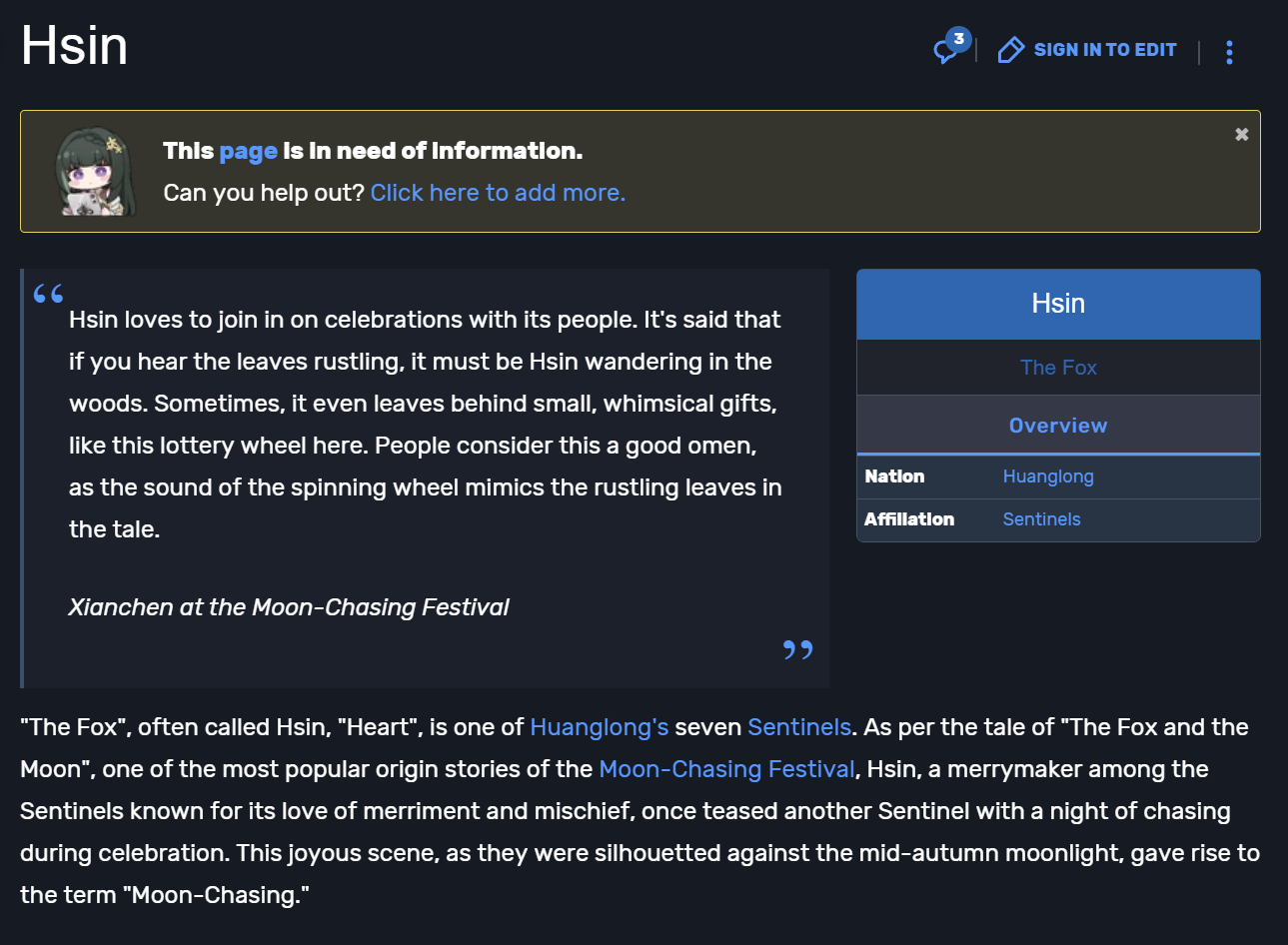Follow the Sentinels link in article paragraph
Screen dimensions: 1288x945
pos(799,727)
